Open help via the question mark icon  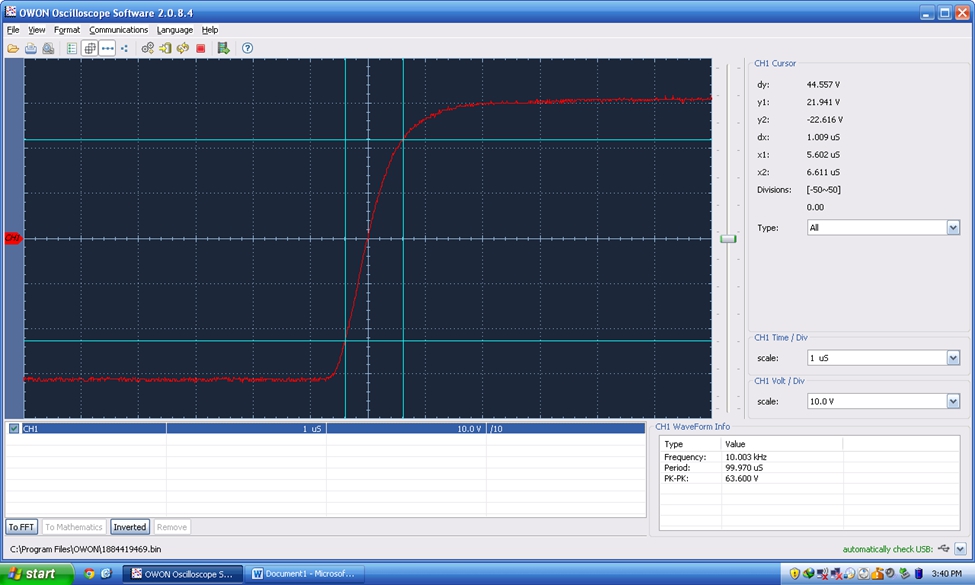247,48
